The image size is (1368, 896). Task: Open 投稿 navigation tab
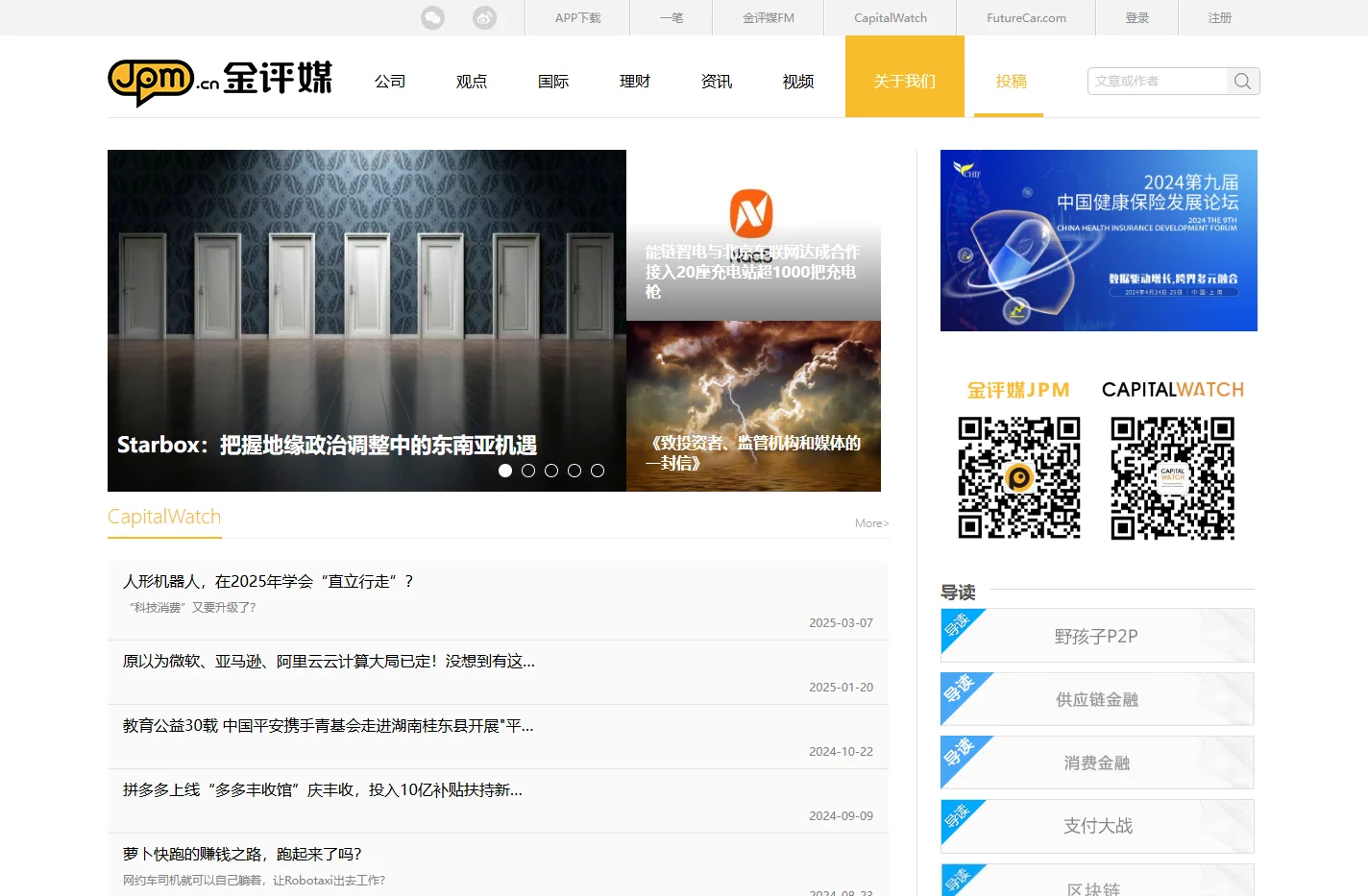pos(1011,82)
